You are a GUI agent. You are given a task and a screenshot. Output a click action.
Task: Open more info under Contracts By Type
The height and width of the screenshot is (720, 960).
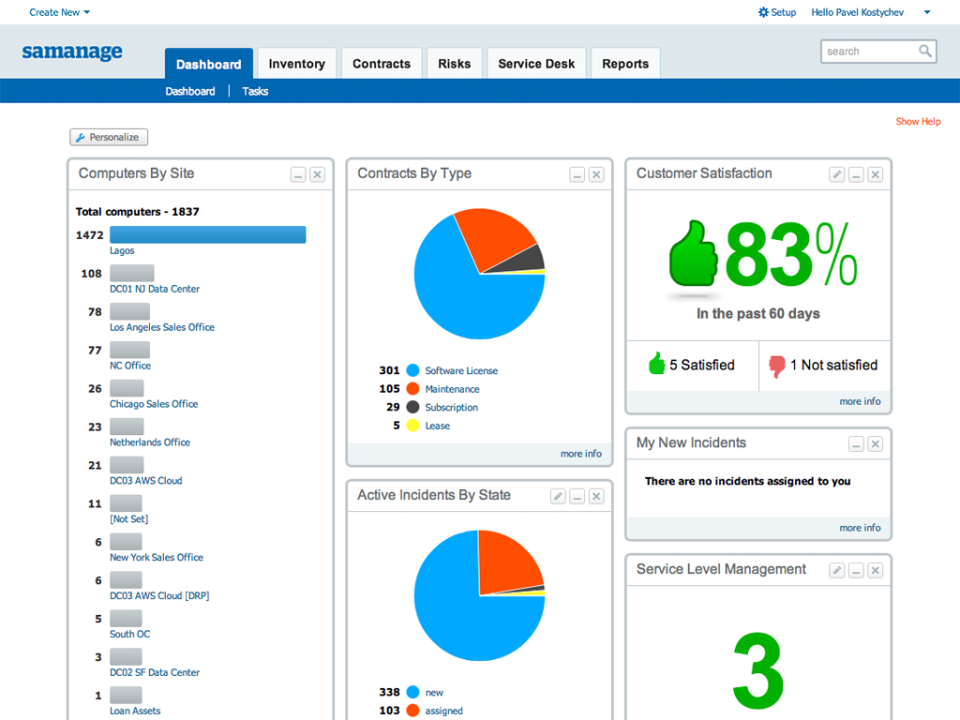coord(581,453)
